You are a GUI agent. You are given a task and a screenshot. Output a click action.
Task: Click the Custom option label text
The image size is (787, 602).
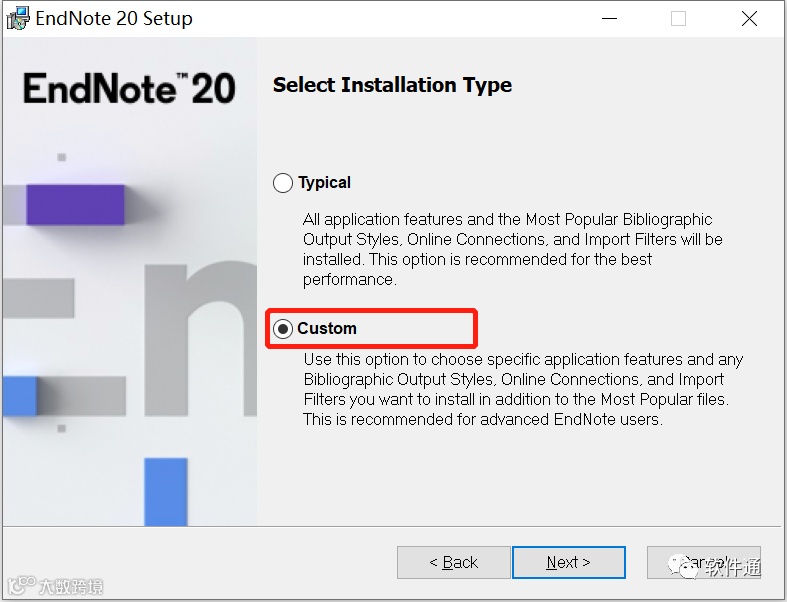[x=327, y=328]
